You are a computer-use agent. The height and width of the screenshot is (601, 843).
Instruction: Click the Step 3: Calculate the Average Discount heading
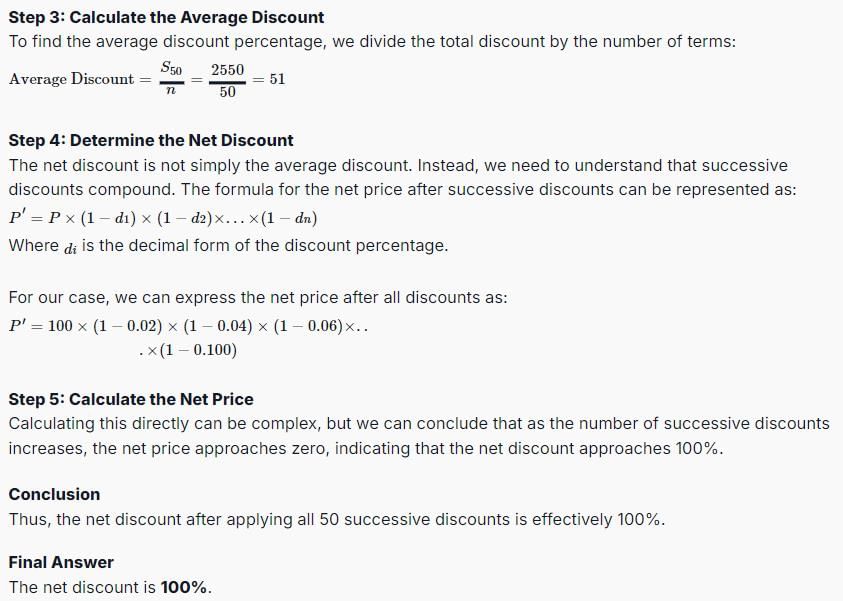(166, 17)
